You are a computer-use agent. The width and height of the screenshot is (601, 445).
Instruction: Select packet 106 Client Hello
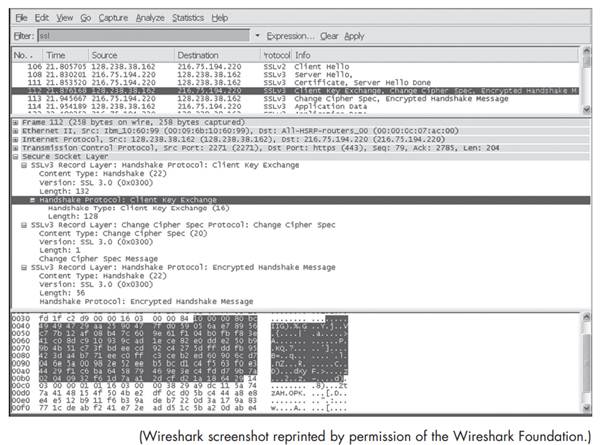pyautogui.click(x=295, y=67)
